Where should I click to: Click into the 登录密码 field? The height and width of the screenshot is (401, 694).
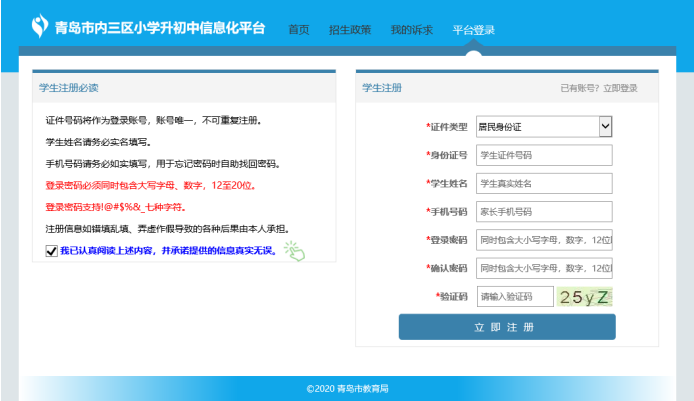pyautogui.click(x=544, y=240)
